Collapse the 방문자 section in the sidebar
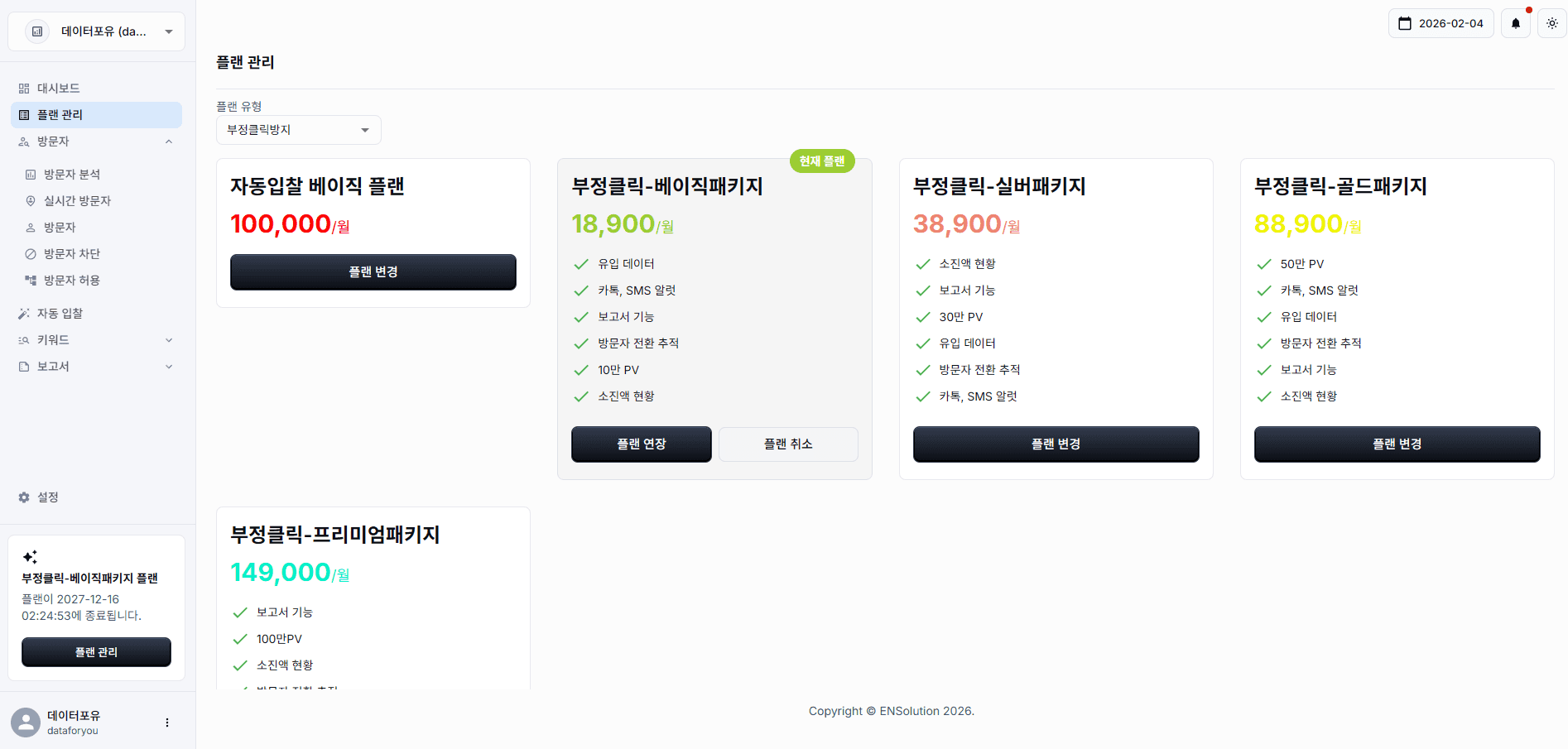The width and height of the screenshot is (1568, 749). pyautogui.click(x=169, y=141)
